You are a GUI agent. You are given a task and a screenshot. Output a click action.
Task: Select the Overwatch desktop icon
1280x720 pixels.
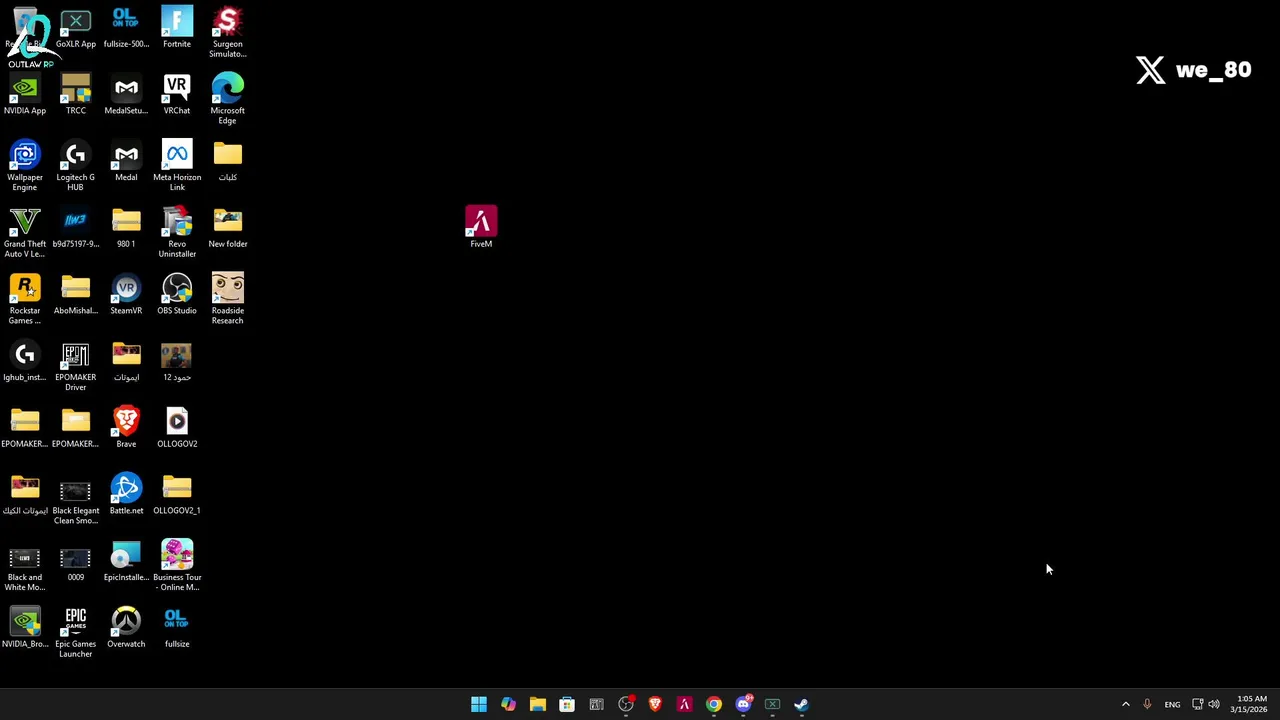point(126,628)
